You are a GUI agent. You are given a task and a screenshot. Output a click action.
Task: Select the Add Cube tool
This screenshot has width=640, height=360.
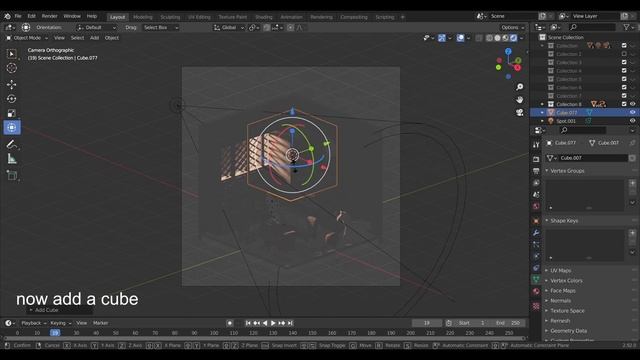click(x=11, y=176)
